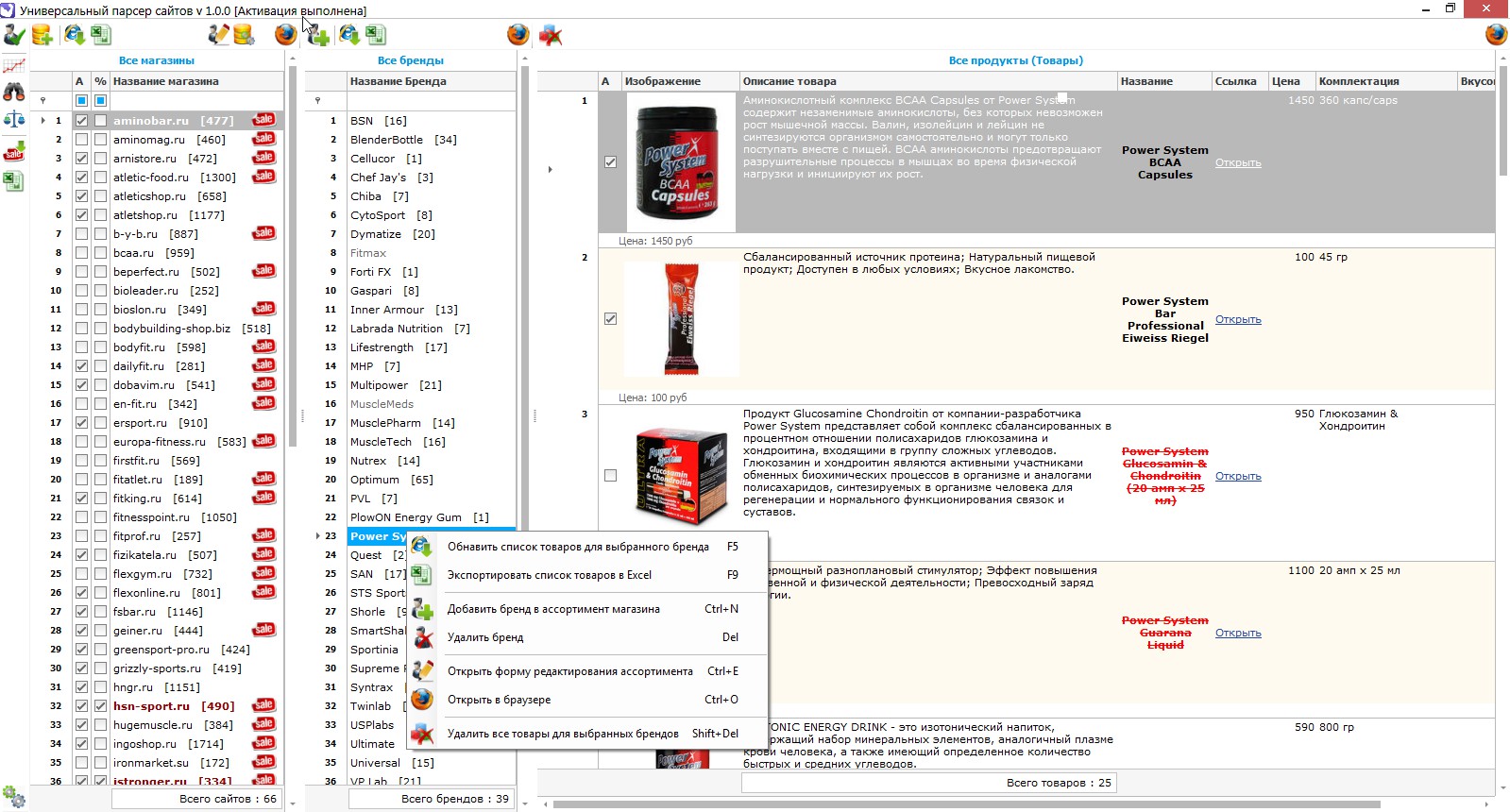Viewport: 1510px width, 812px height.
Task: Click the person with green checkmark toolbar icon
Action: [14, 36]
